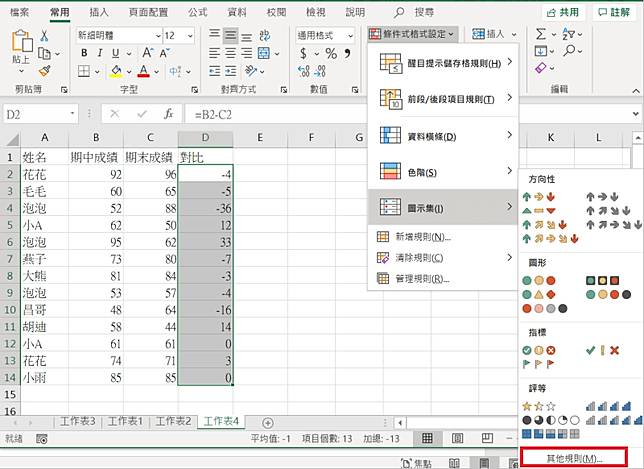Viewport: 644px width, 469px height.
Task: Open Color Scales submenu
Action: [x=444, y=172]
